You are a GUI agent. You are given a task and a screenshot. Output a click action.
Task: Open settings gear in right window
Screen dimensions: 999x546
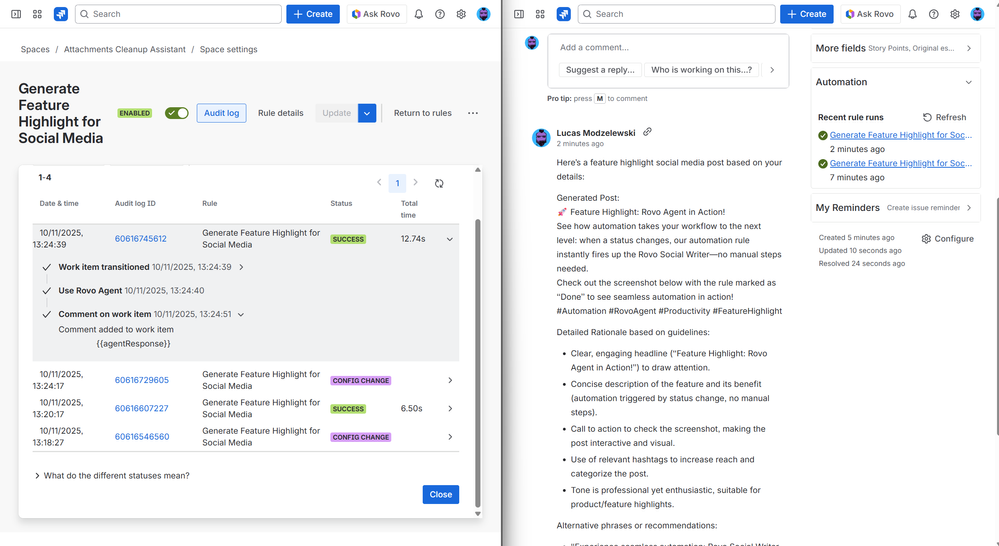[955, 14]
